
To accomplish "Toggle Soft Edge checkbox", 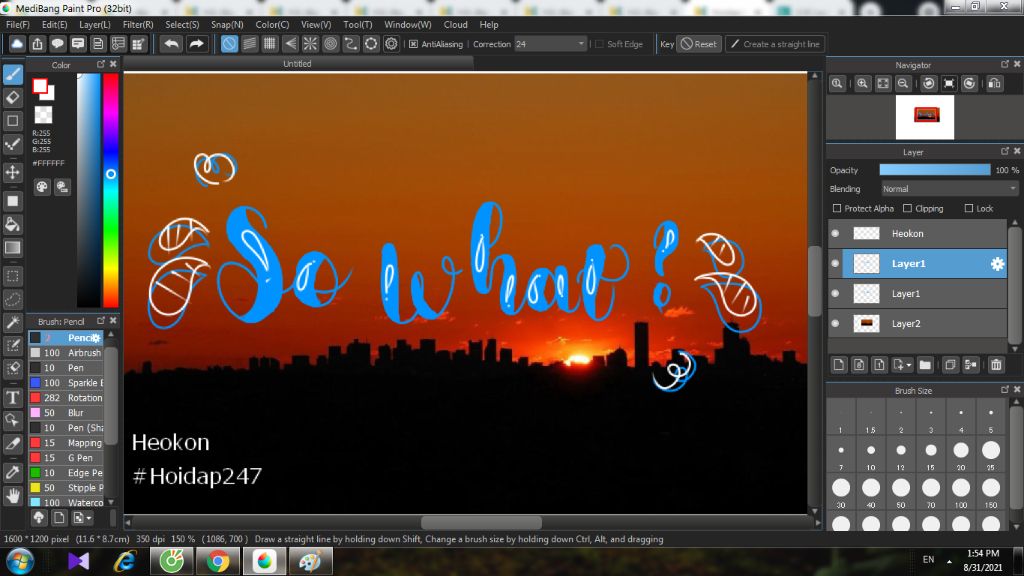I will pyautogui.click(x=600, y=44).
